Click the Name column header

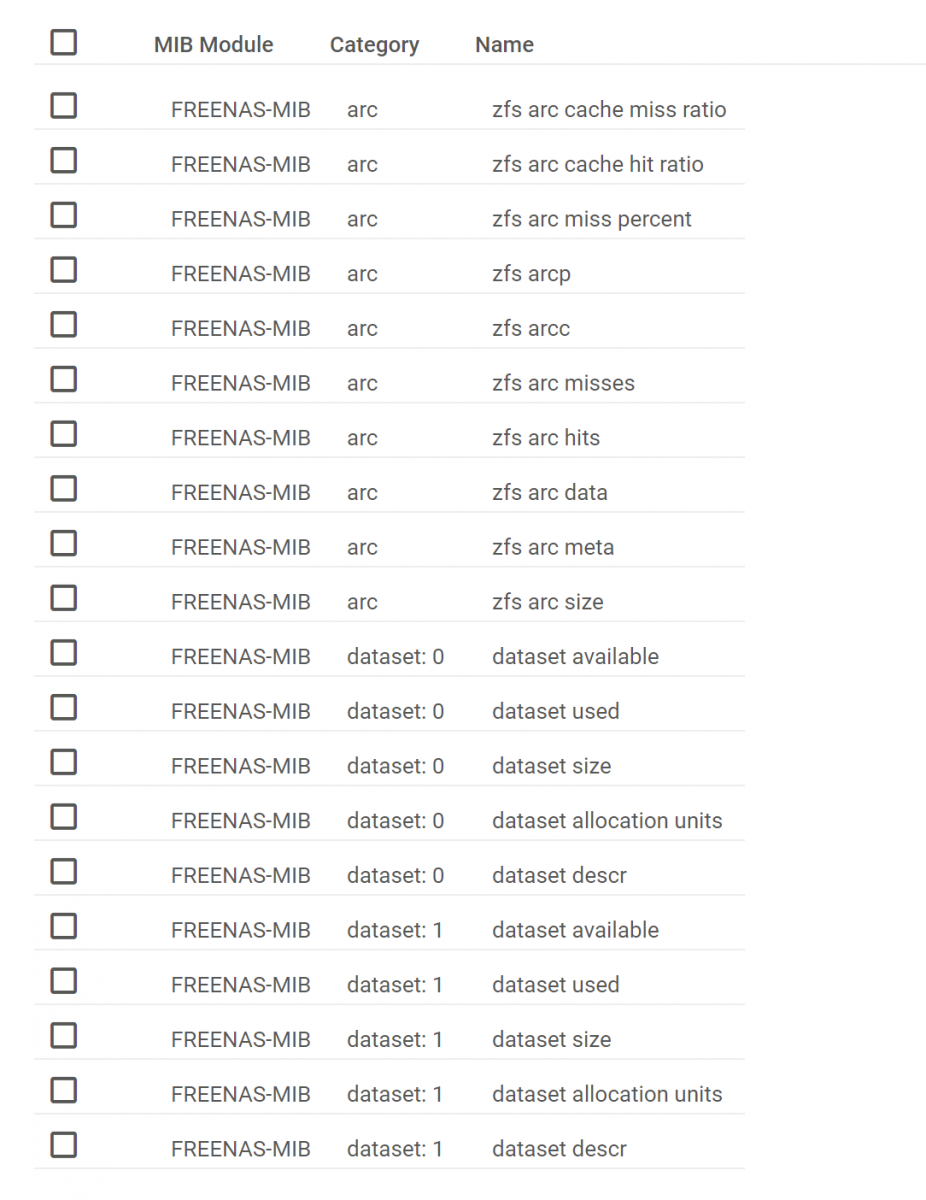pyautogui.click(x=504, y=45)
